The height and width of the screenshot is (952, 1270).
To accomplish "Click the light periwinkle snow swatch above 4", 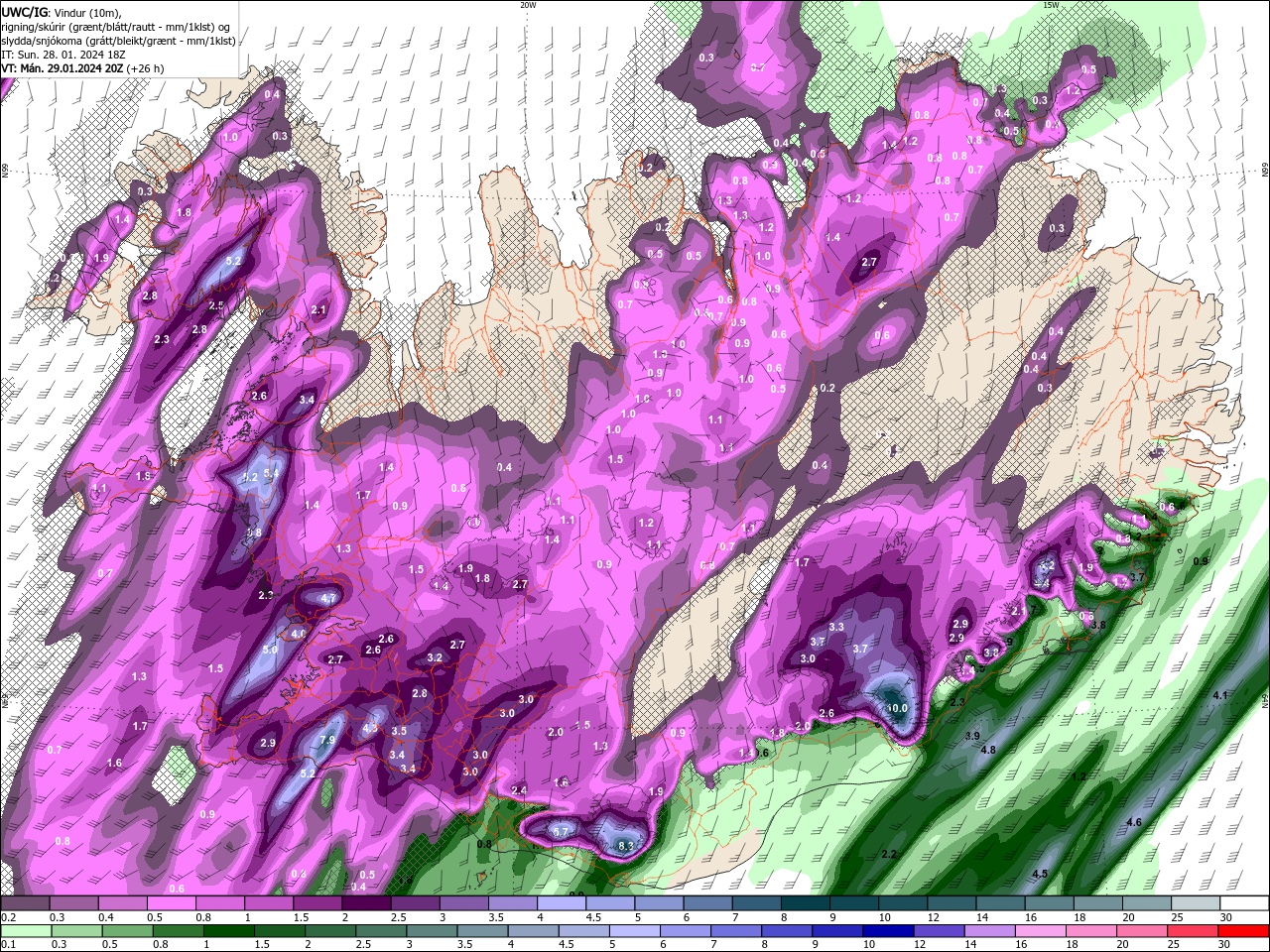I will coord(562,902).
